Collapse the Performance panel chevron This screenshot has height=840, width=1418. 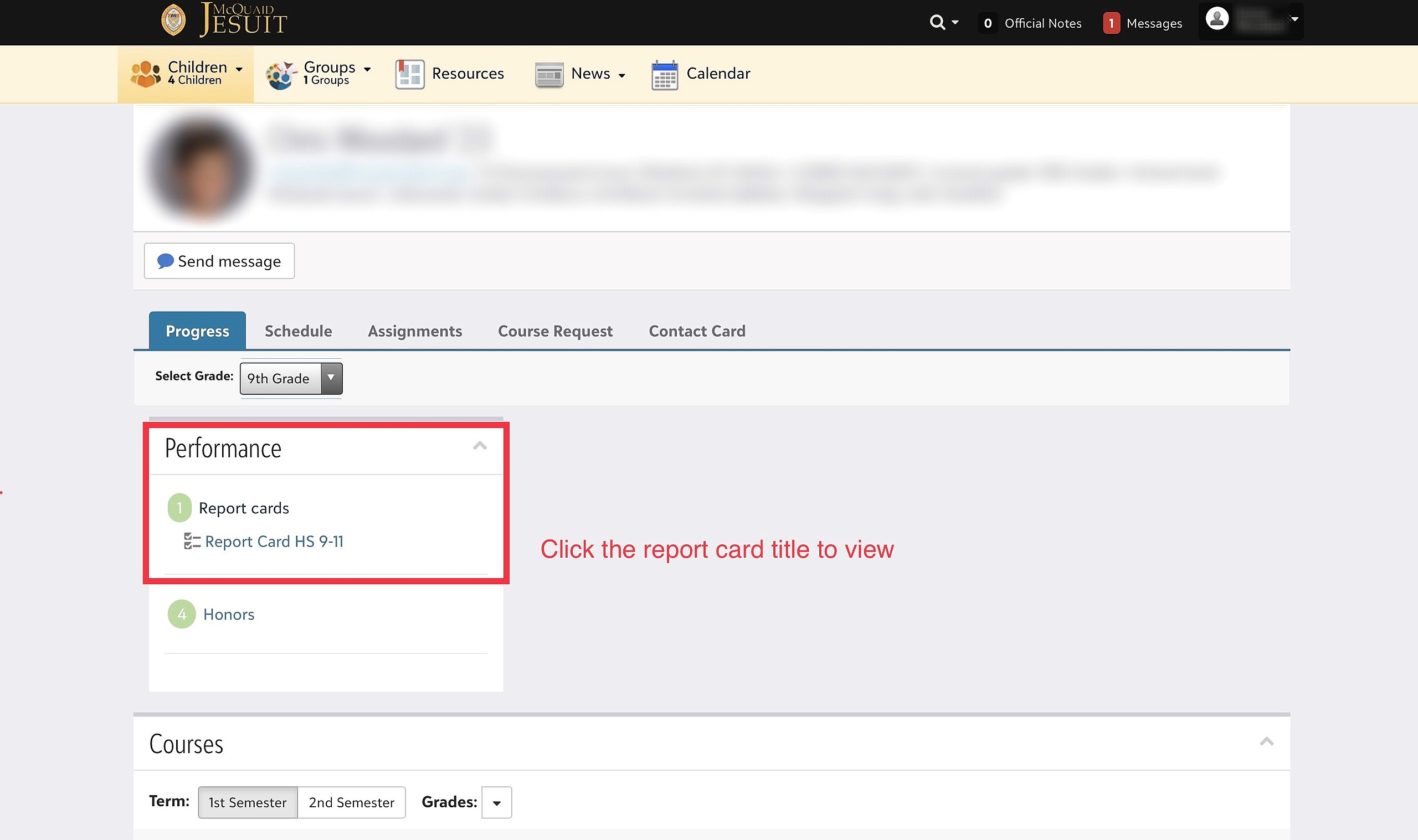[480, 446]
